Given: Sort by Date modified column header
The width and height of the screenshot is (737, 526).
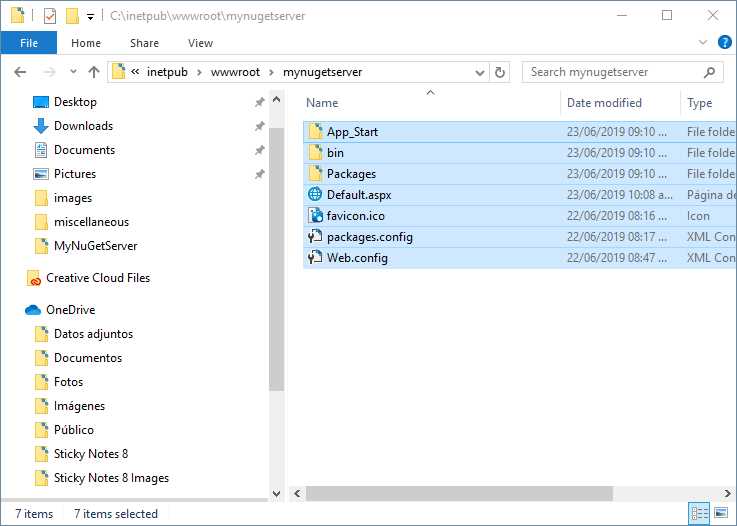Looking at the screenshot, I should coord(604,103).
